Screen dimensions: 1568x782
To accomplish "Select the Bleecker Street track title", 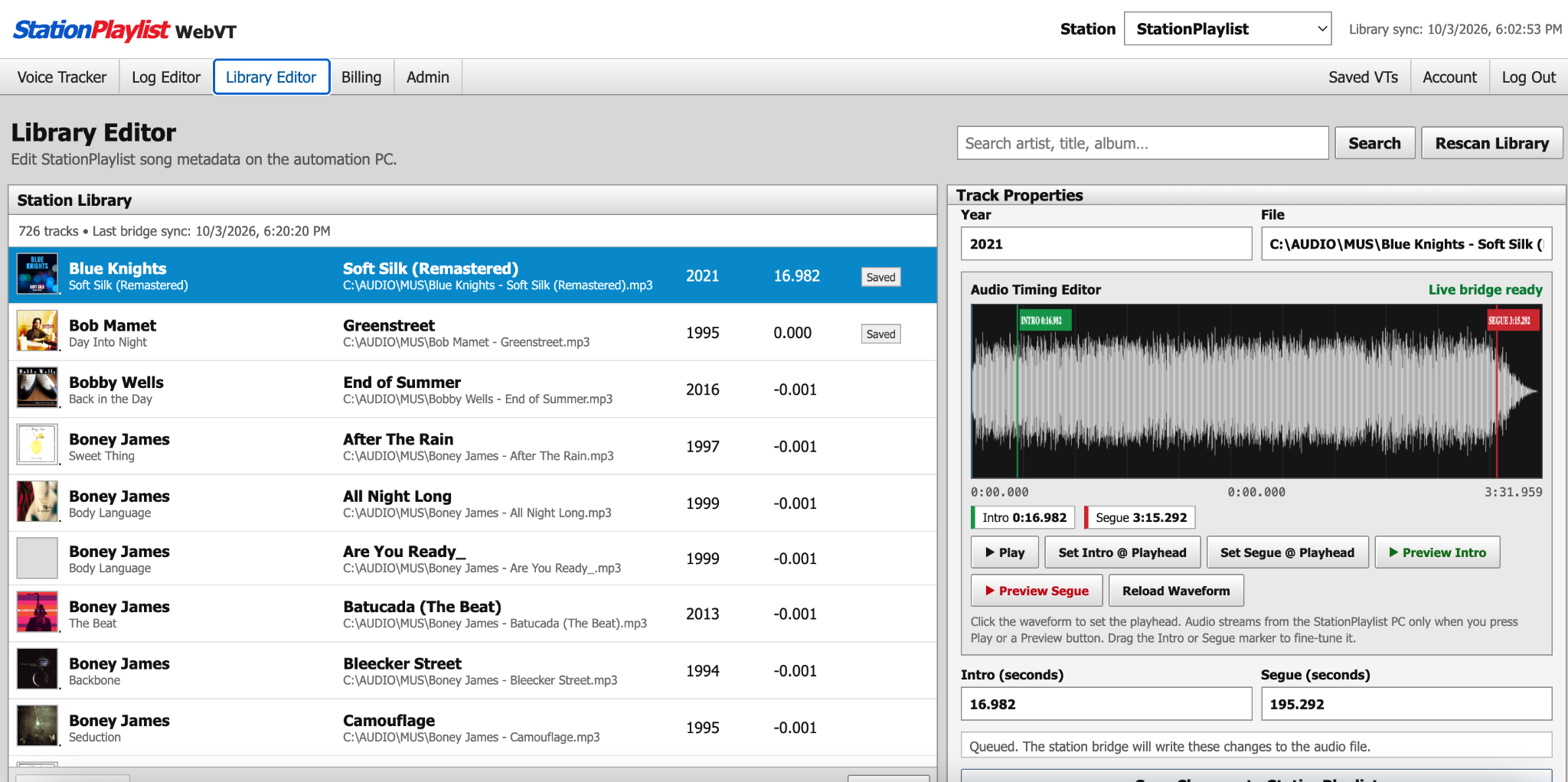I will 402,663.
